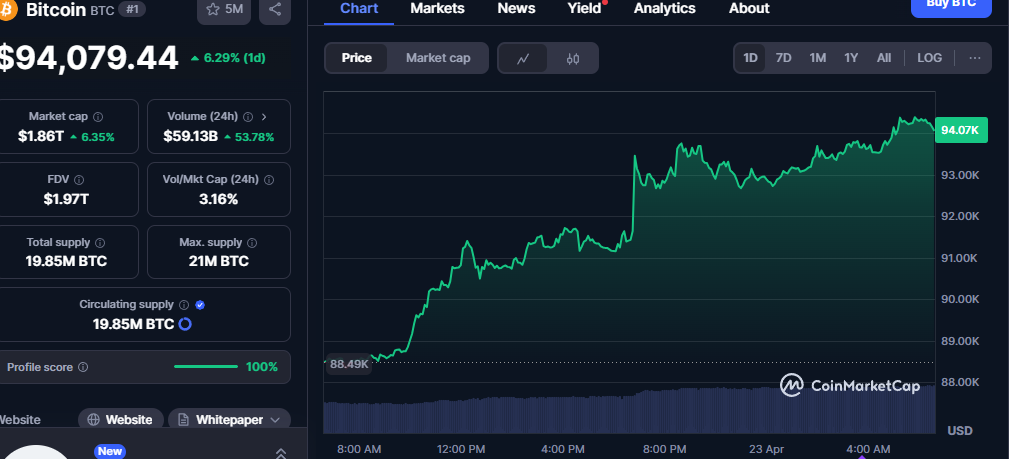Open chart more options ellipsis
1009x459 pixels.
pos(974,58)
